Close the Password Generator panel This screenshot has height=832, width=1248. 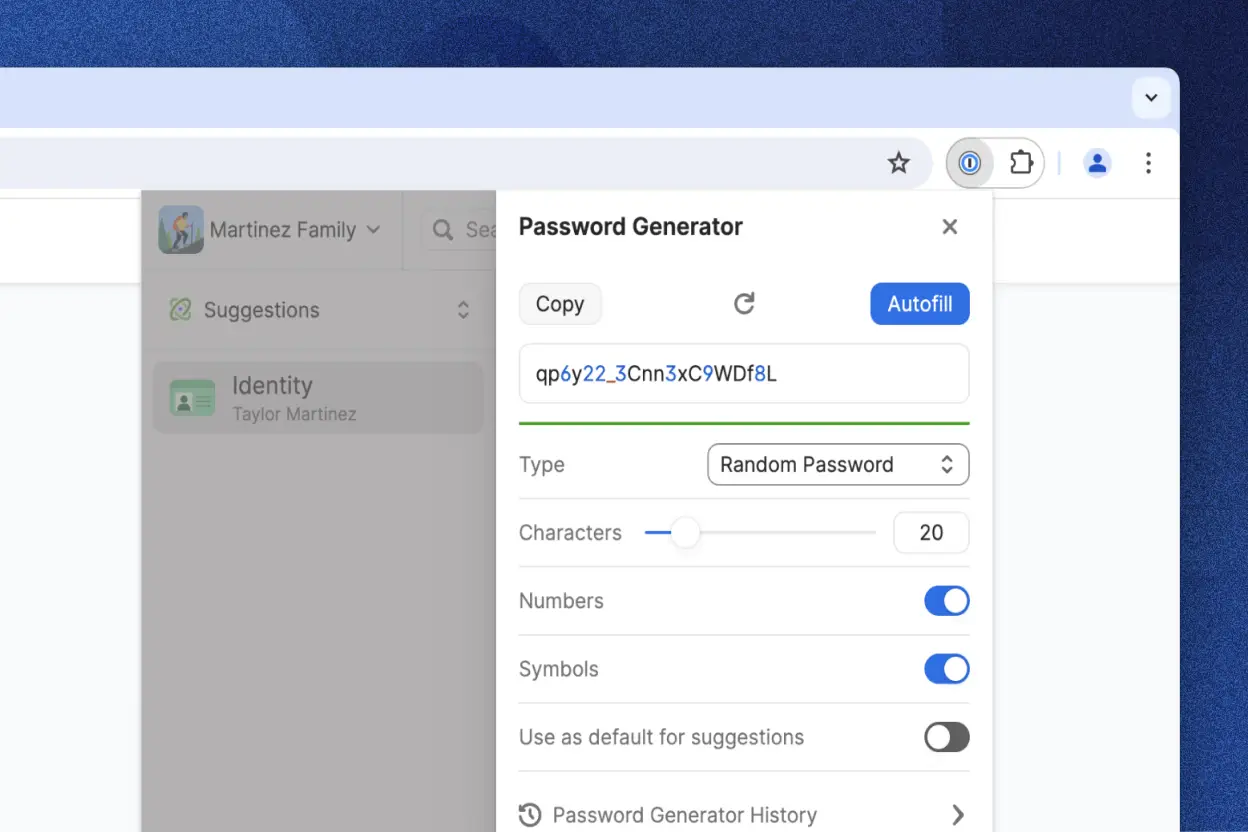coord(950,227)
